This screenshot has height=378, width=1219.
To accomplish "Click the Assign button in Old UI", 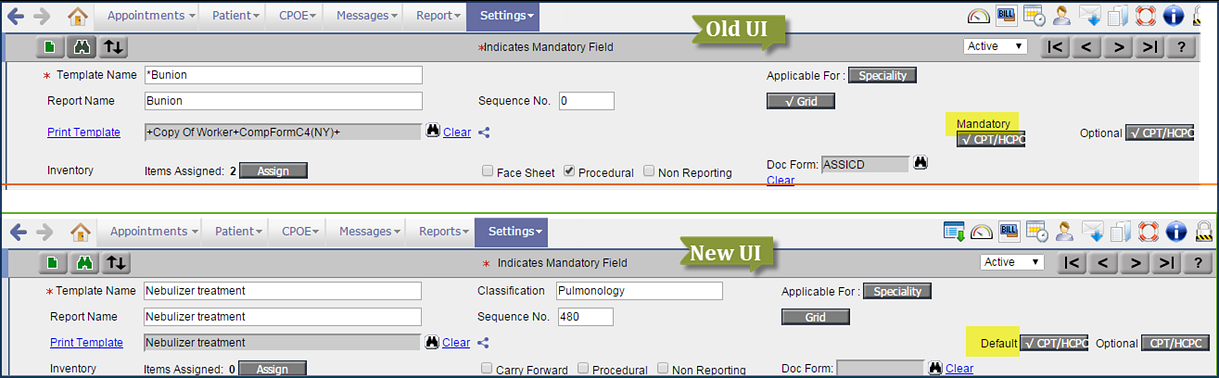I will [273, 171].
